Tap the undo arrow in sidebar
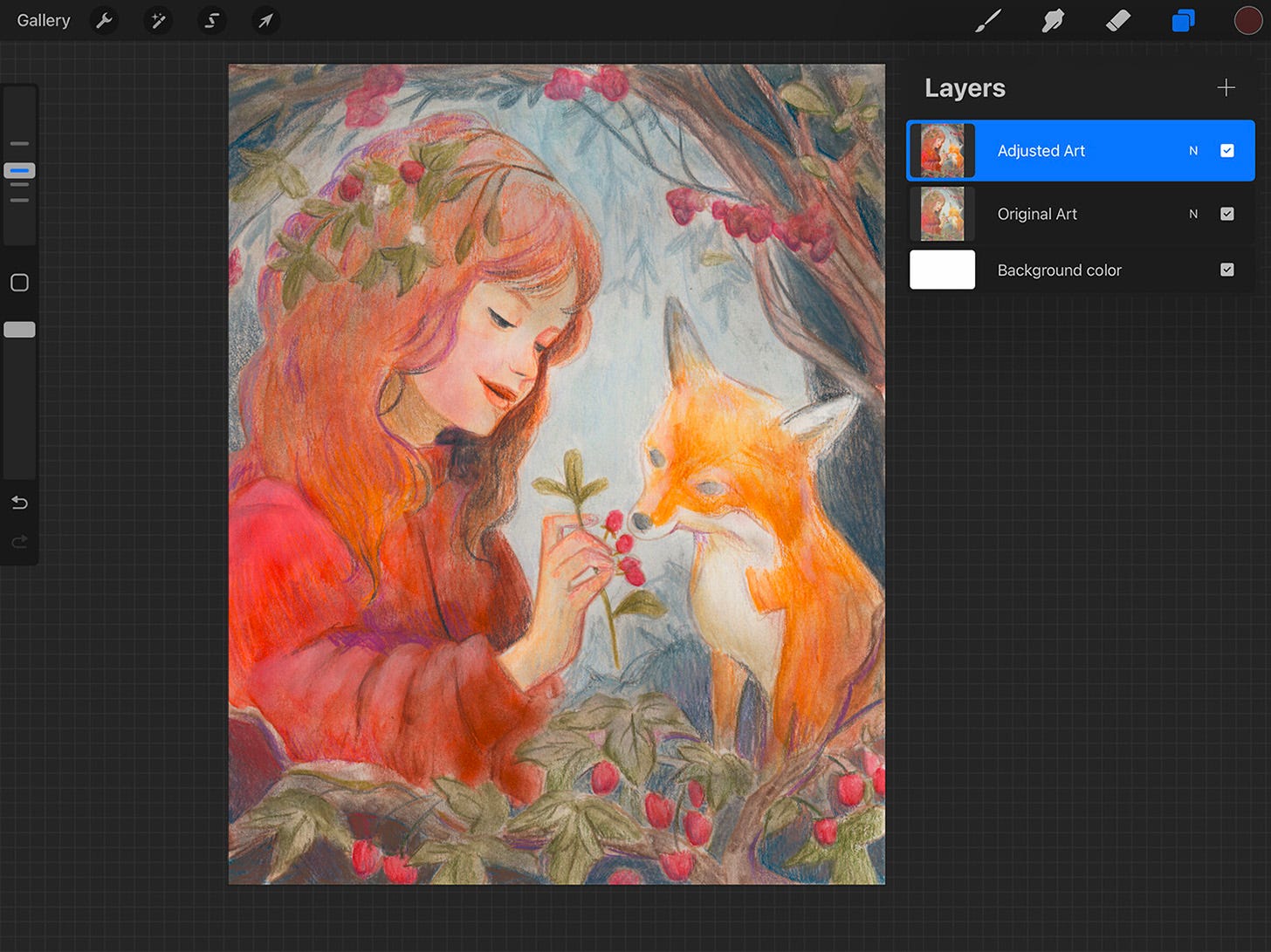Image resolution: width=1271 pixels, height=952 pixels. pos(18,503)
